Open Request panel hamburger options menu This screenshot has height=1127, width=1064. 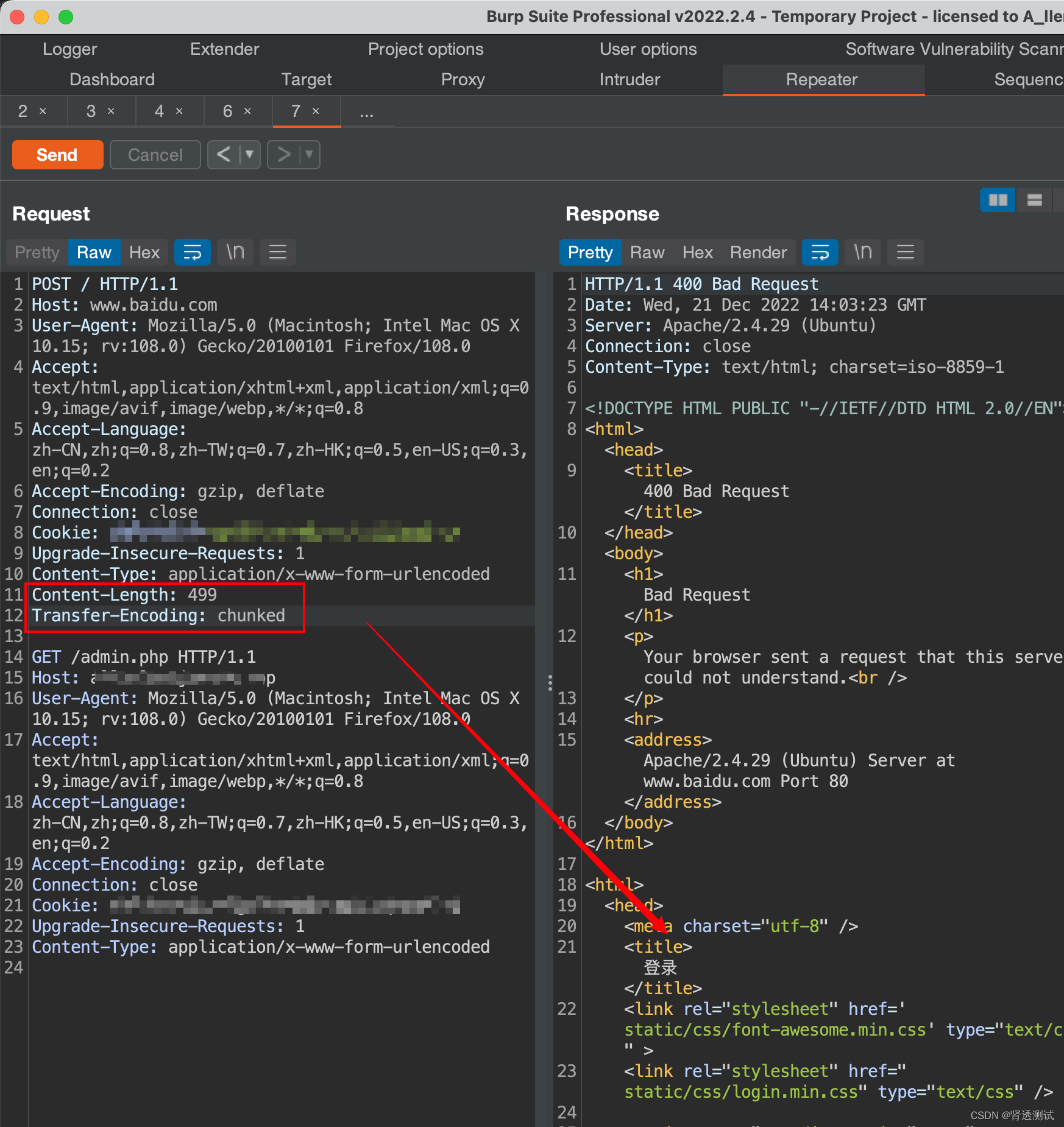(278, 252)
